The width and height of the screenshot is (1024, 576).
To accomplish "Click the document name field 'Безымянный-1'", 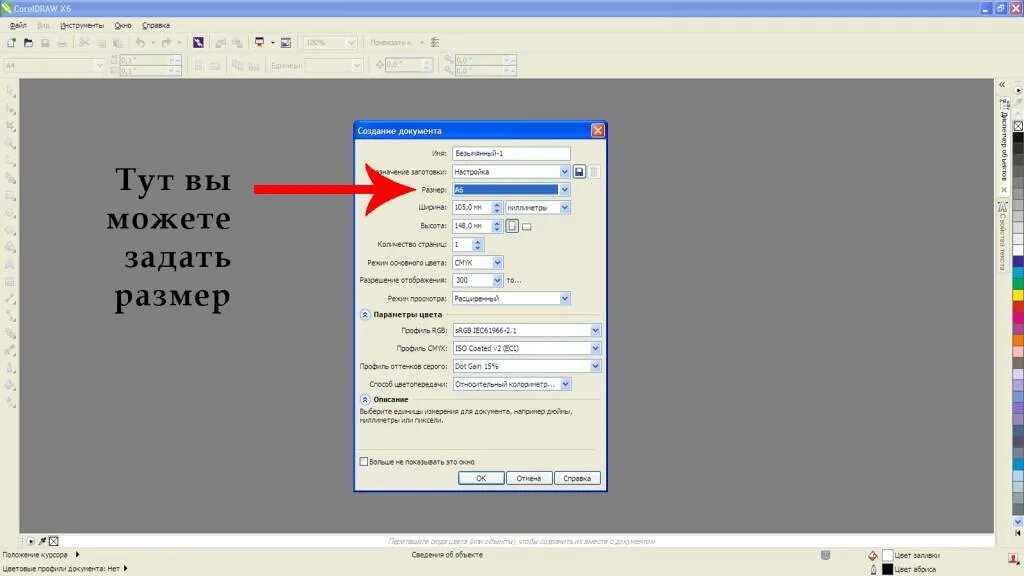I will point(511,153).
